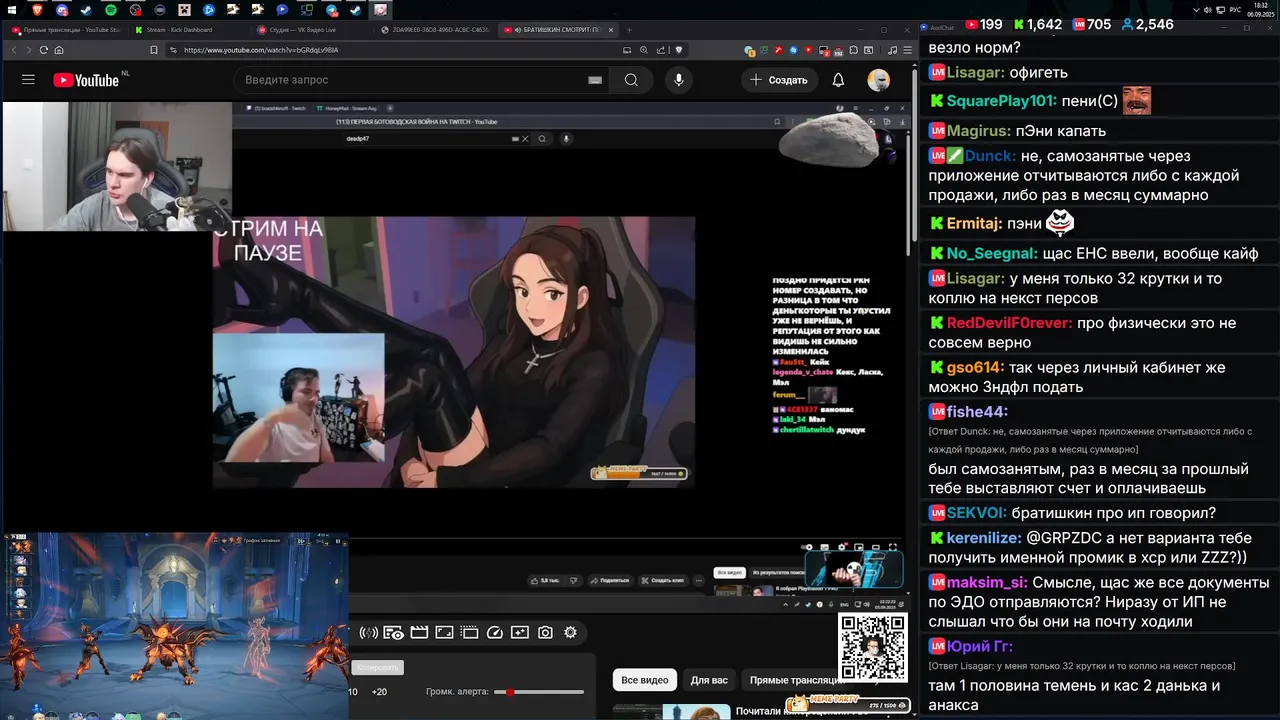Click the speedometer gauge icon
Image resolution: width=1280 pixels, height=720 pixels.
tap(494, 632)
